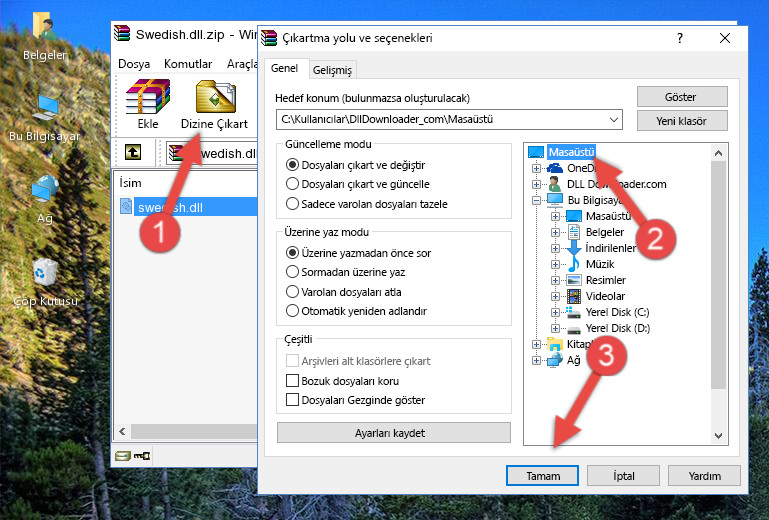
Task: Select Bu Bilgisayar node in tree
Action: 595,200
